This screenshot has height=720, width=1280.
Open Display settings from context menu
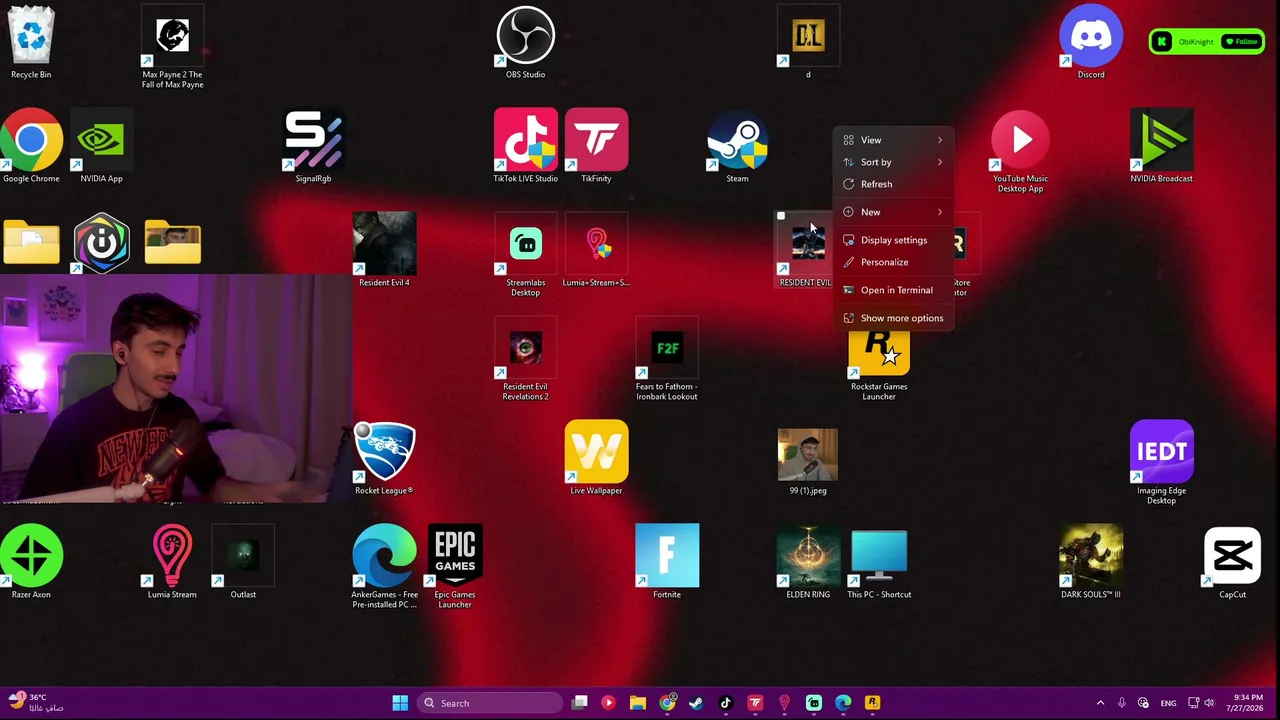(x=894, y=240)
